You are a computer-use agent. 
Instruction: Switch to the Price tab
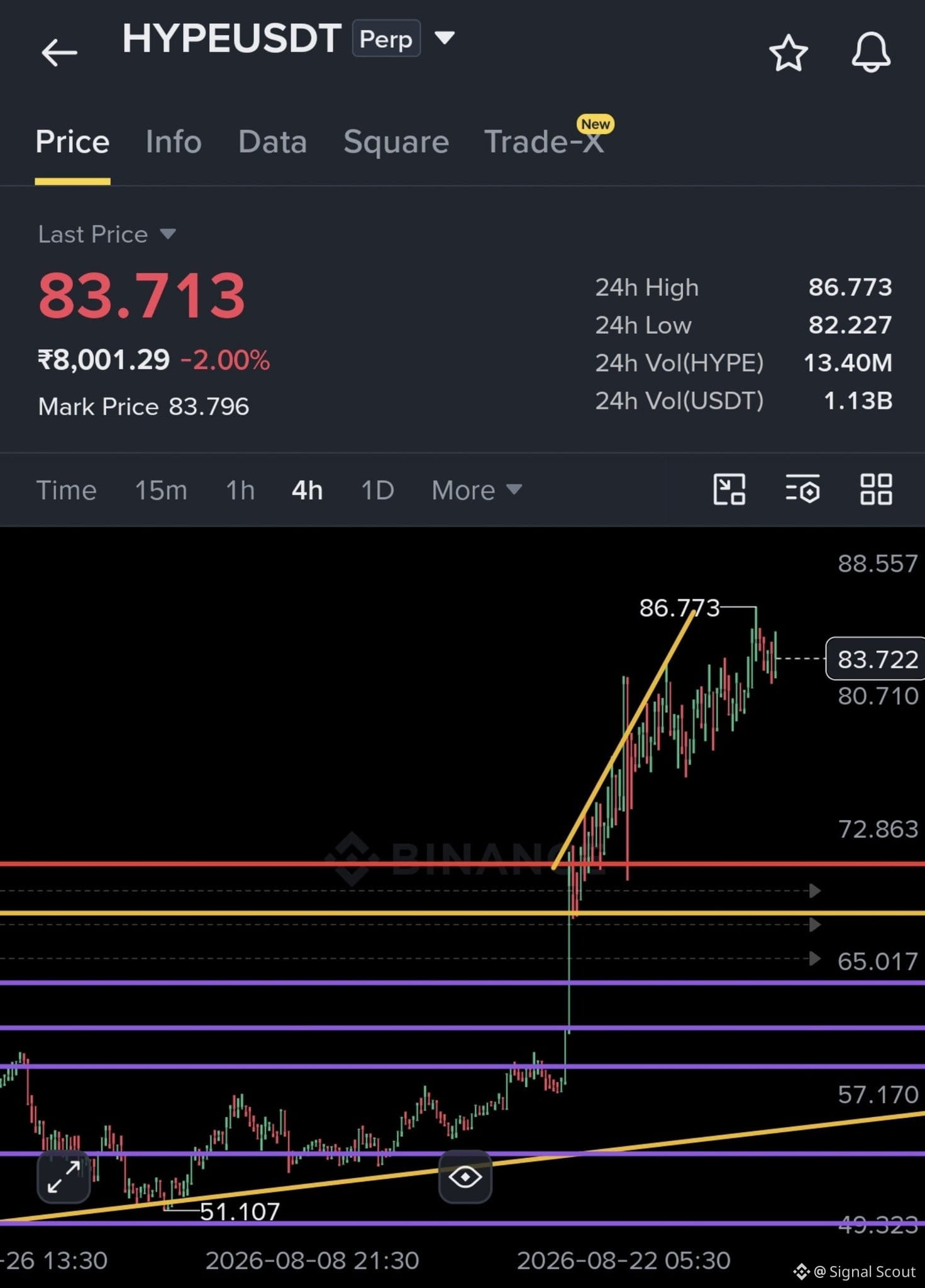[x=72, y=142]
